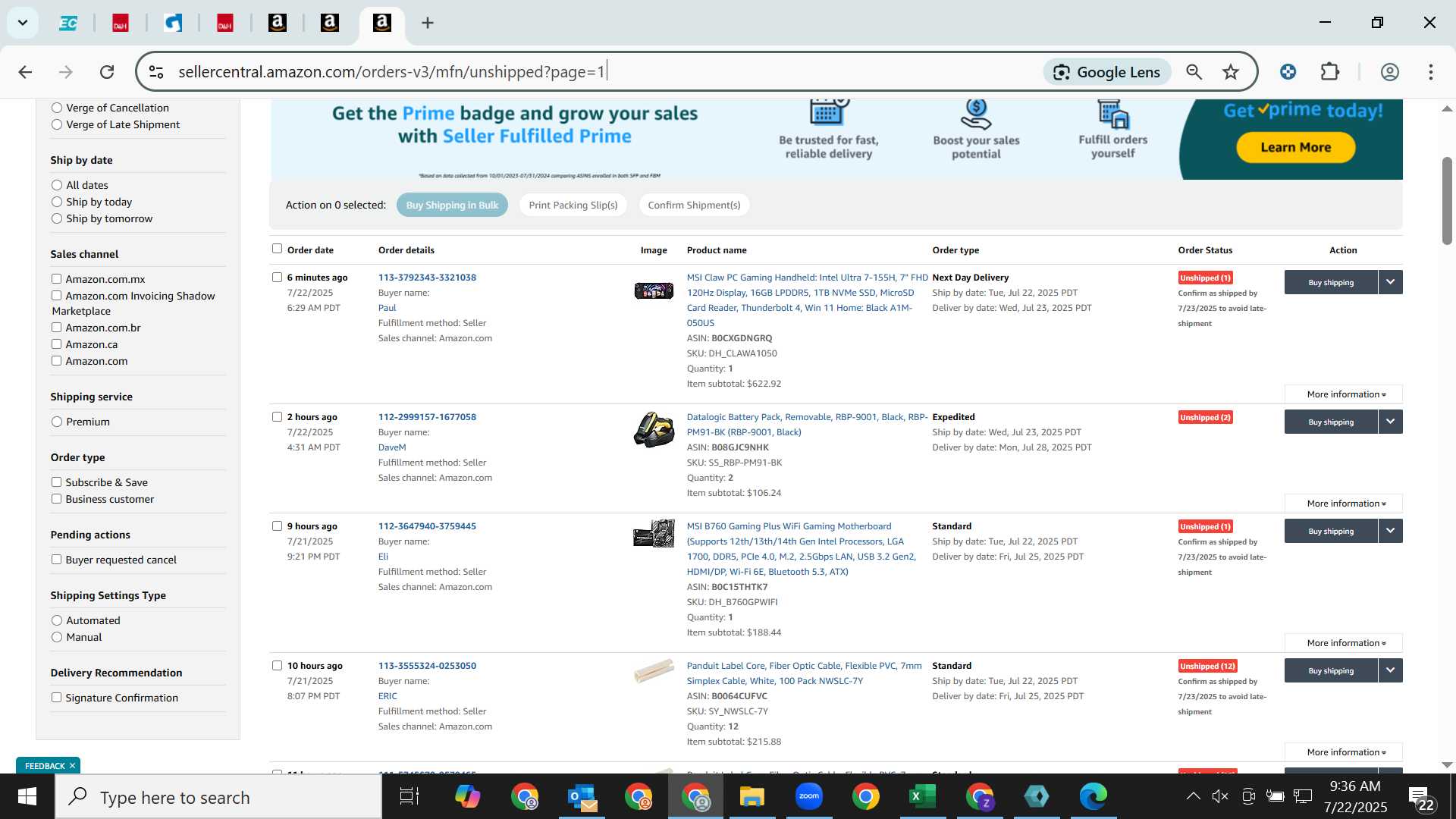This screenshot has height=819, width=1456.
Task: Open File Explorer from the taskbar
Action: coord(752,797)
